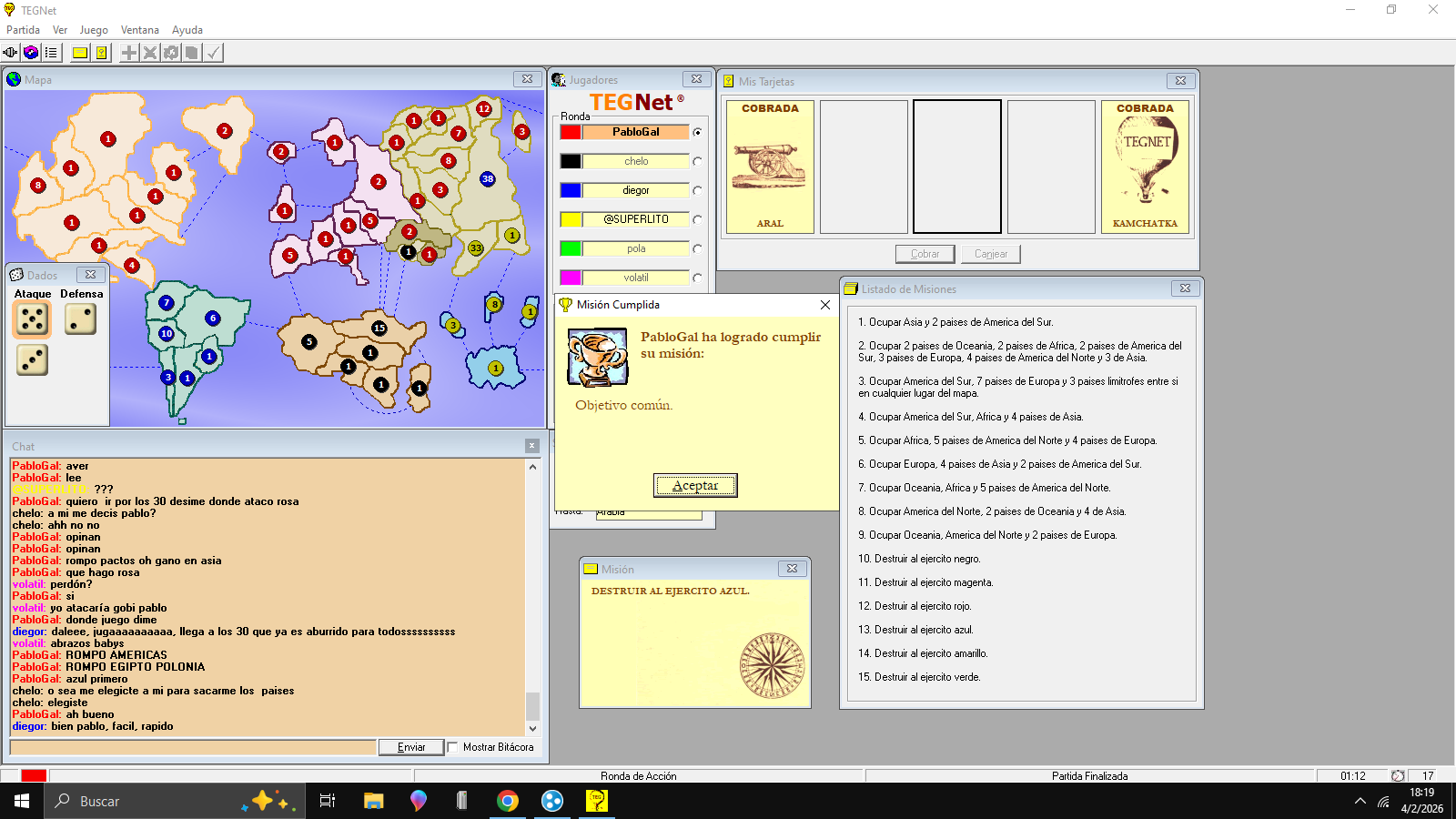Viewport: 1456px width, 819px height.
Task: Click the pink and blue reconnect icon
Action: [31, 53]
